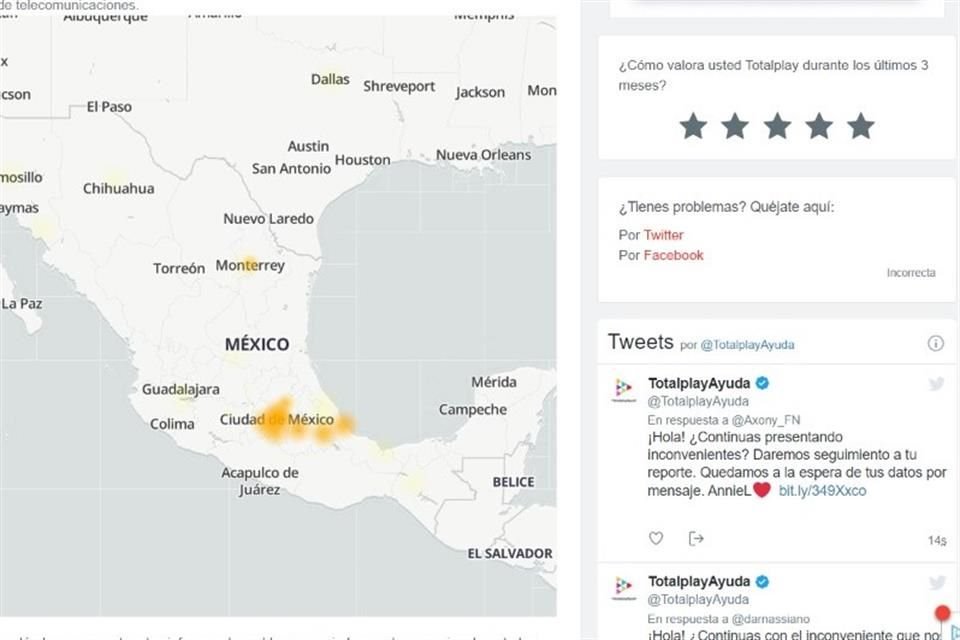Select the first star of the rating
960x640 pixels.
point(693,126)
